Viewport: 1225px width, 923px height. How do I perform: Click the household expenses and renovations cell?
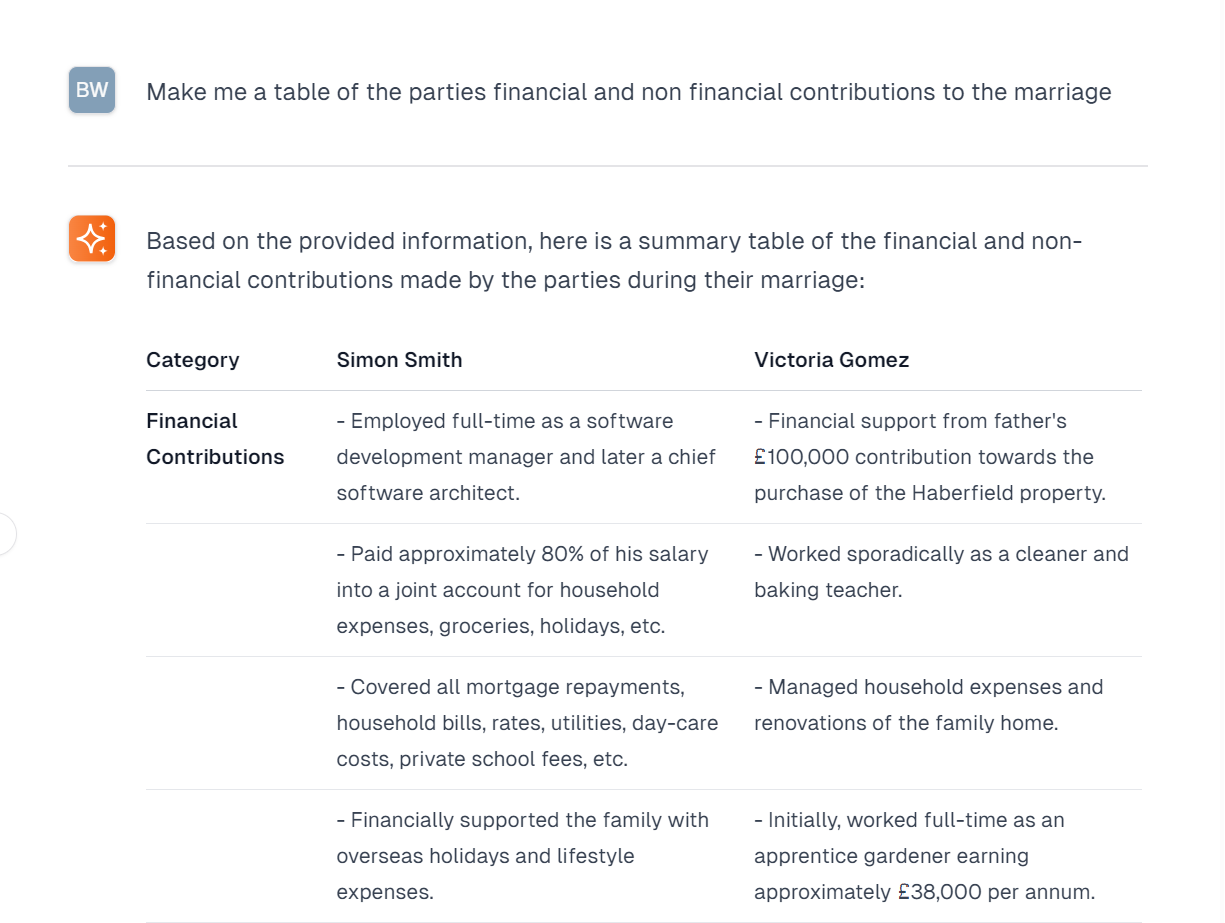928,705
